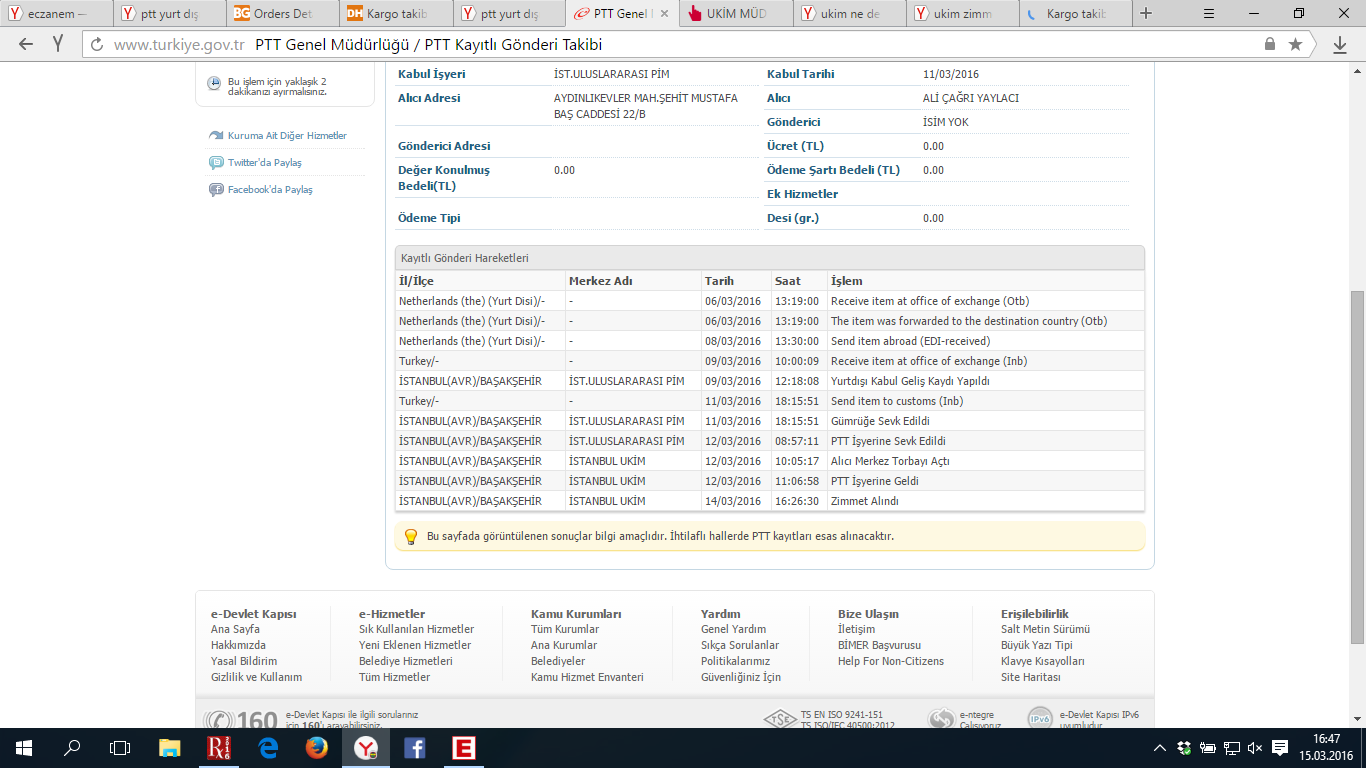Image resolution: width=1366 pixels, height=768 pixels.
Task: Click the Zimmet Alındı table cell
Action: (x=986, y=501)
